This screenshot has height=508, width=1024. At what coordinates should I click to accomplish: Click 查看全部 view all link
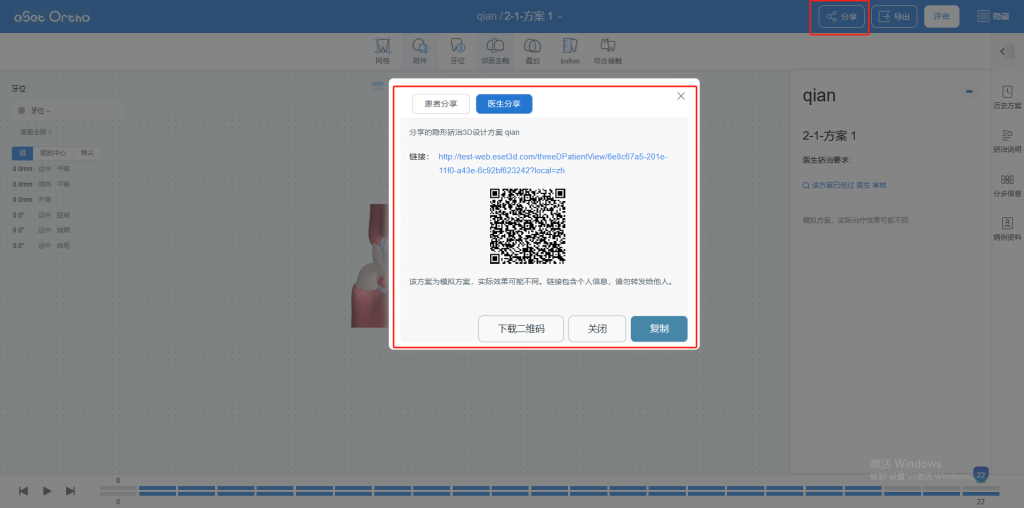pyautogui.click(x=36, y=132)
